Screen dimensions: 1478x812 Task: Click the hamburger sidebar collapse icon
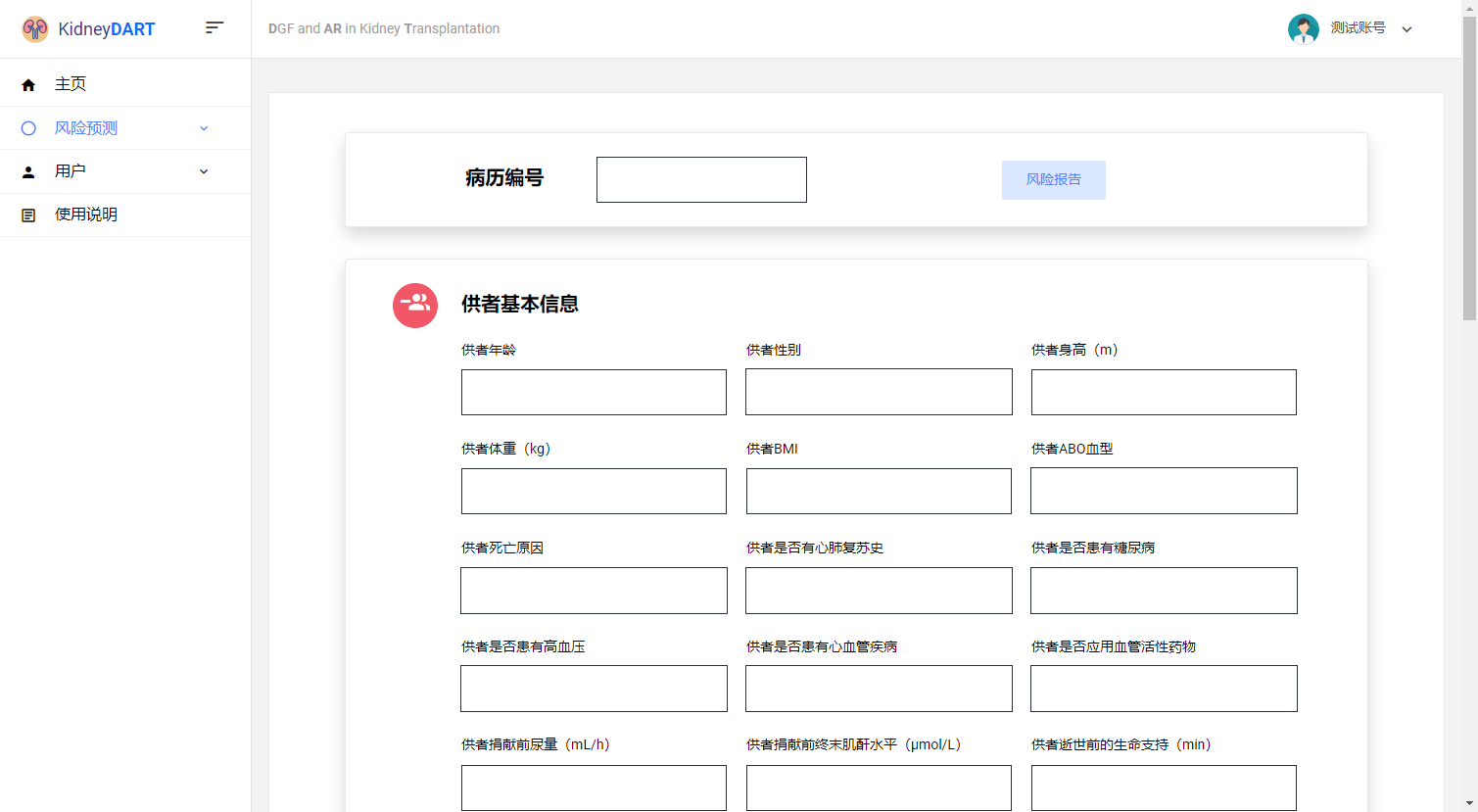[x=215, y=27]
